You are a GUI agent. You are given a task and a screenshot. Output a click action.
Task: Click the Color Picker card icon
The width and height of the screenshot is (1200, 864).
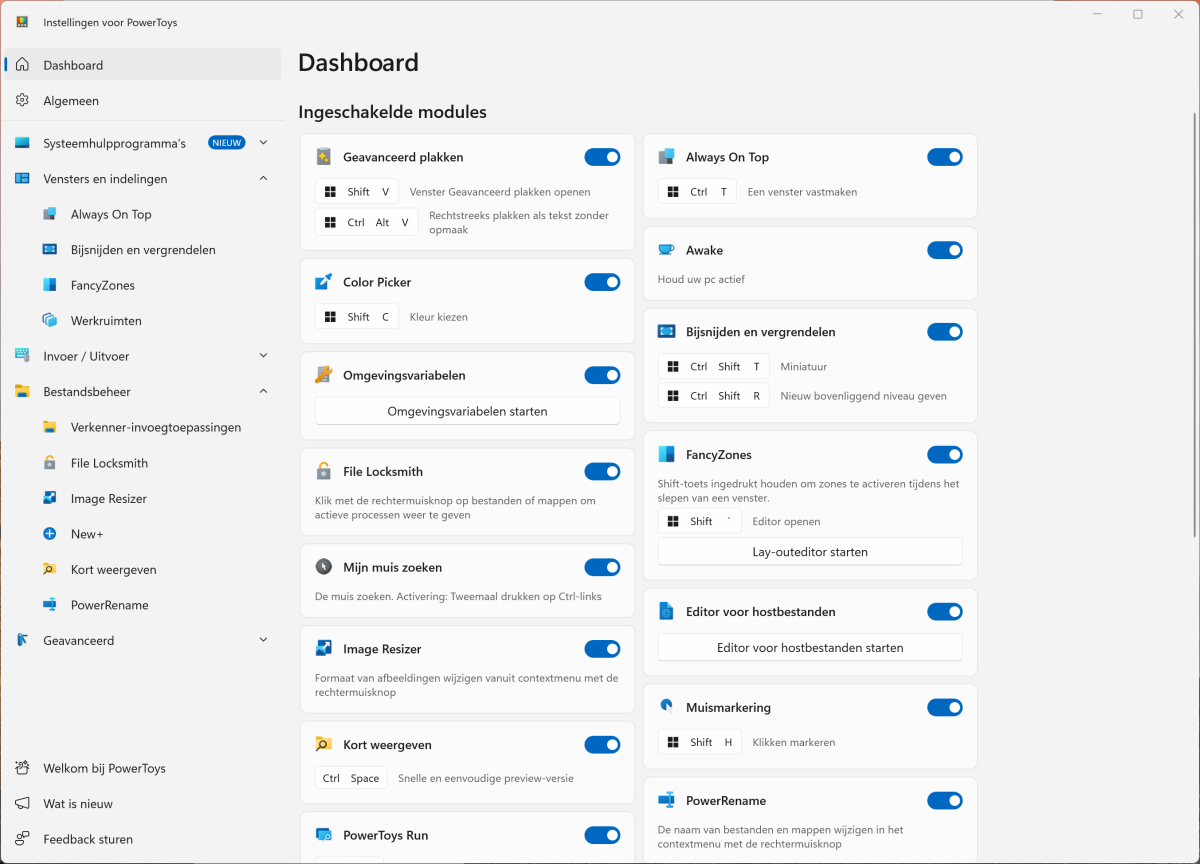[323, 282]
